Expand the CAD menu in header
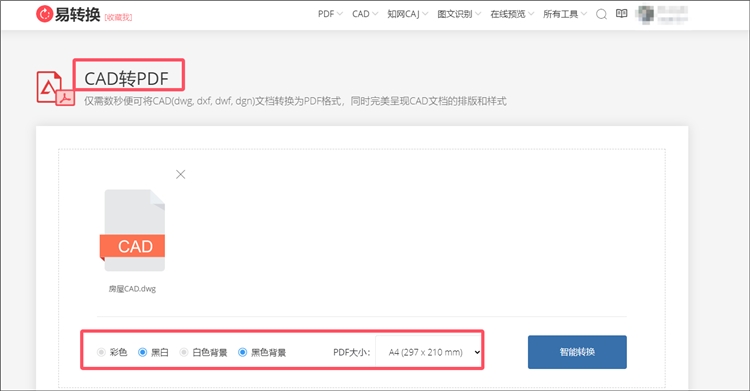This screenshot has height=391, width=750. 365,14
